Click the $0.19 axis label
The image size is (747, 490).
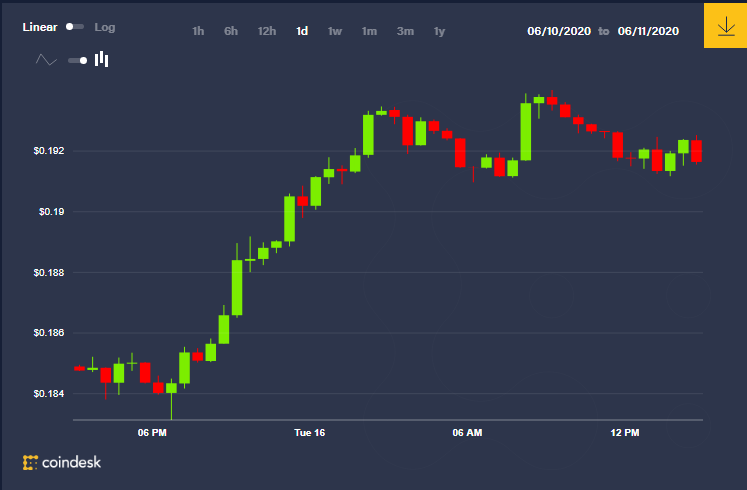51,211
